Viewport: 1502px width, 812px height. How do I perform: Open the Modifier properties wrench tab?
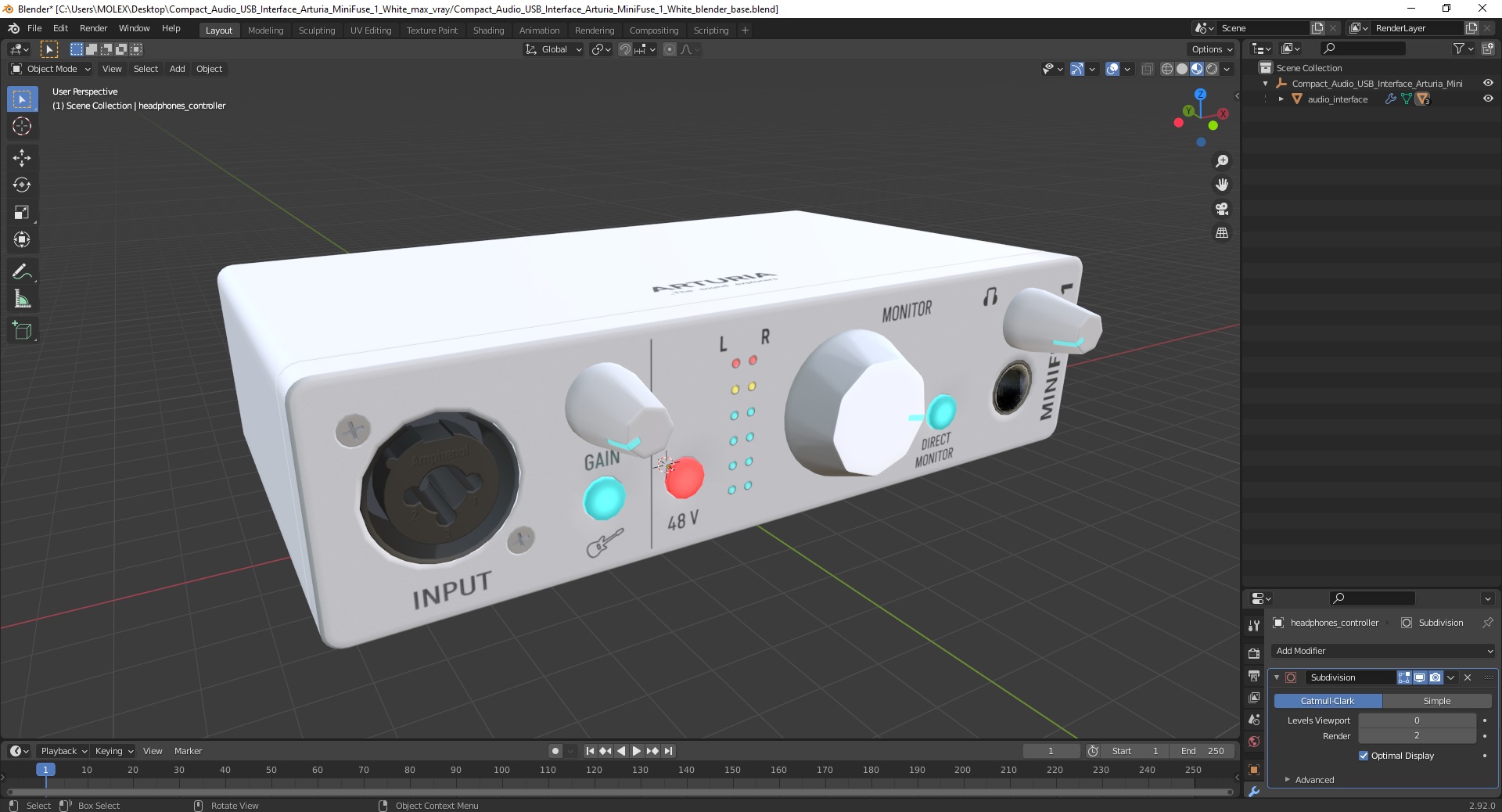point(1254,791)
